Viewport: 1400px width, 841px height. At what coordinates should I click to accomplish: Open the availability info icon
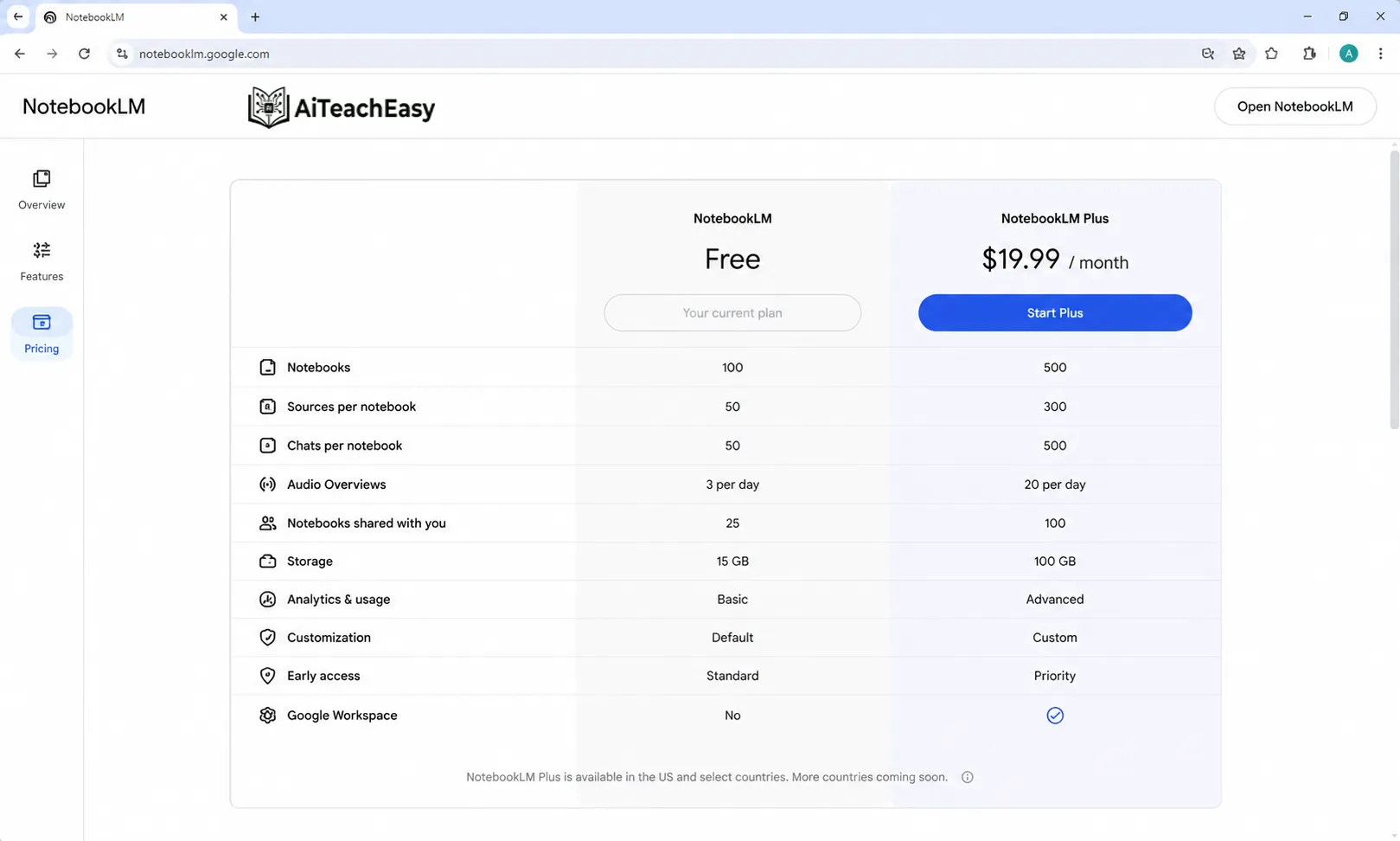pyautogui.click(x=968, y=777)
